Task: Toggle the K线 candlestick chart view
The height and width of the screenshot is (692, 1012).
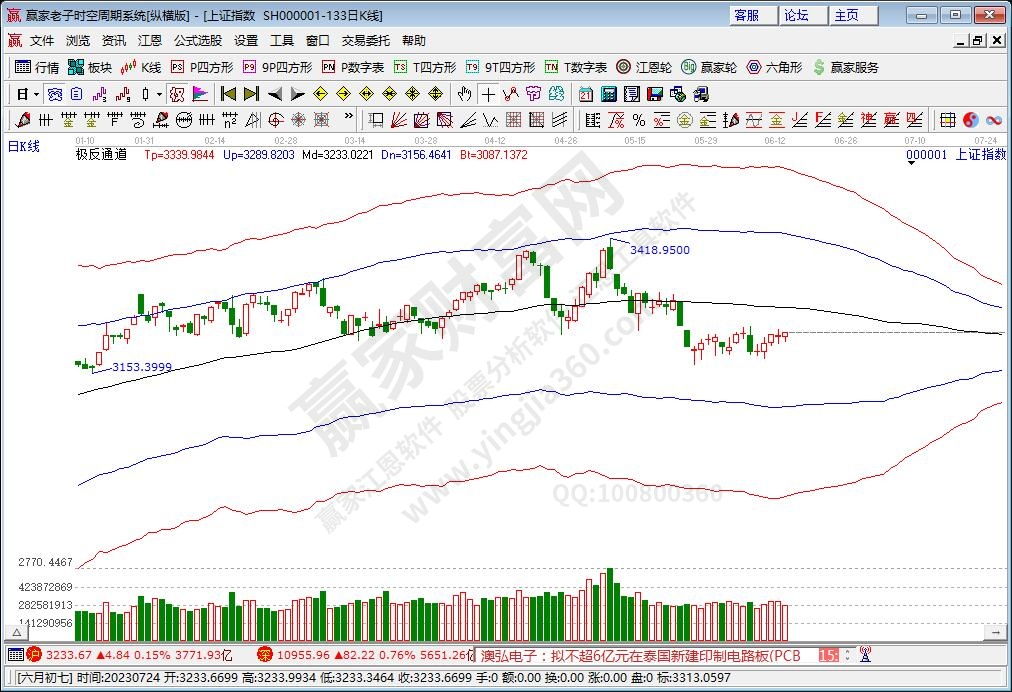Action: (x=140, y=67)
